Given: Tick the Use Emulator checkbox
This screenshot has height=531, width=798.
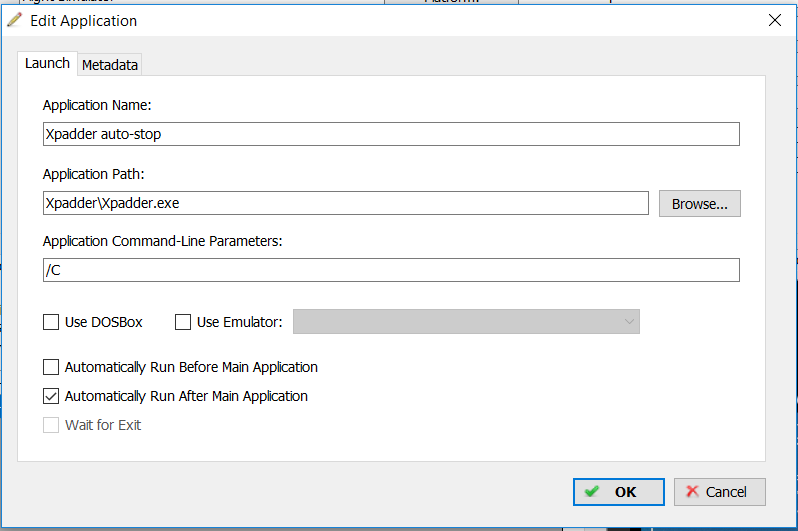Looking at the screenshot, I should click(x=183, y=322).
